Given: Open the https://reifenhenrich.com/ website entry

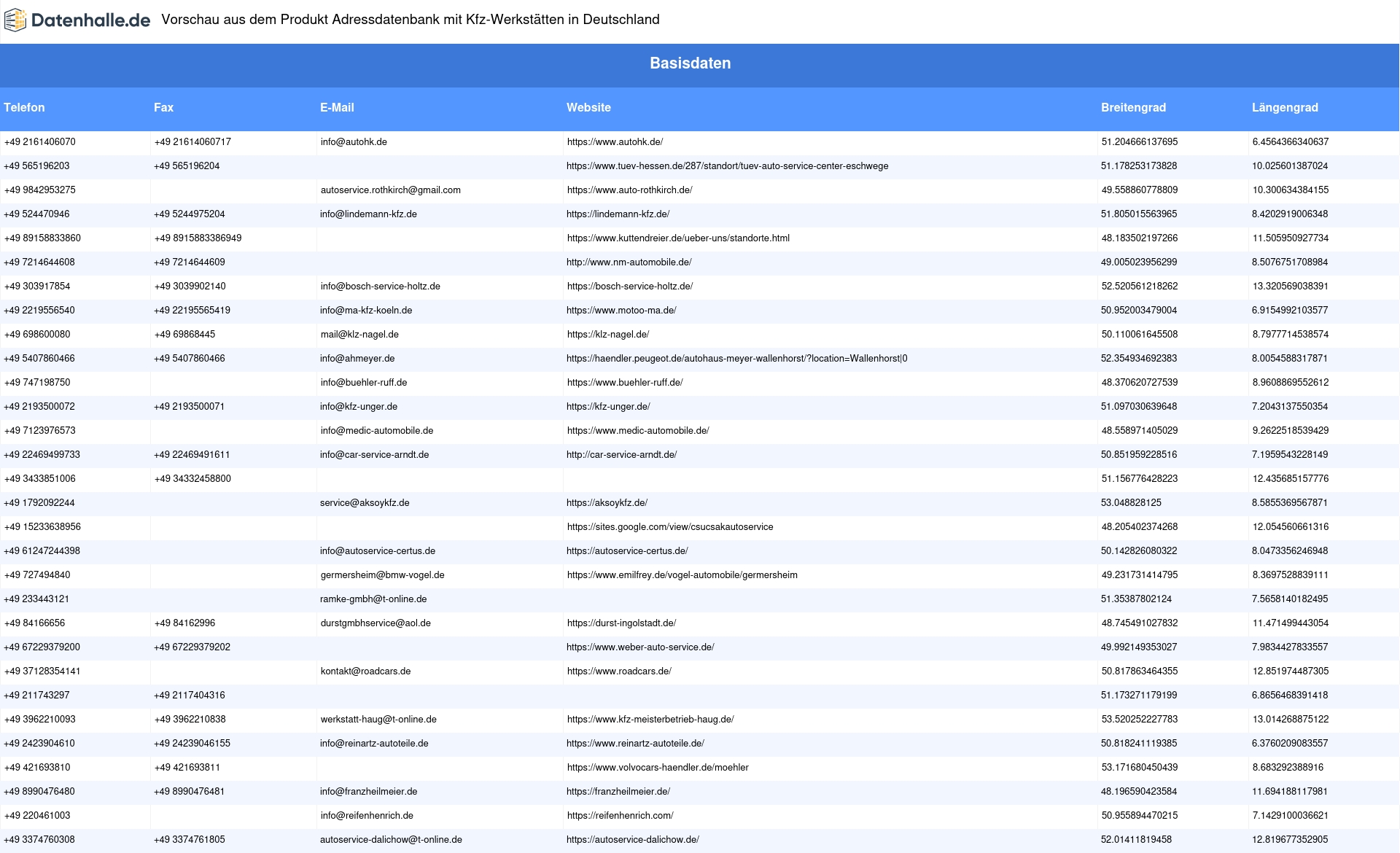Looking at the screenshot, I should coord(620,816).
